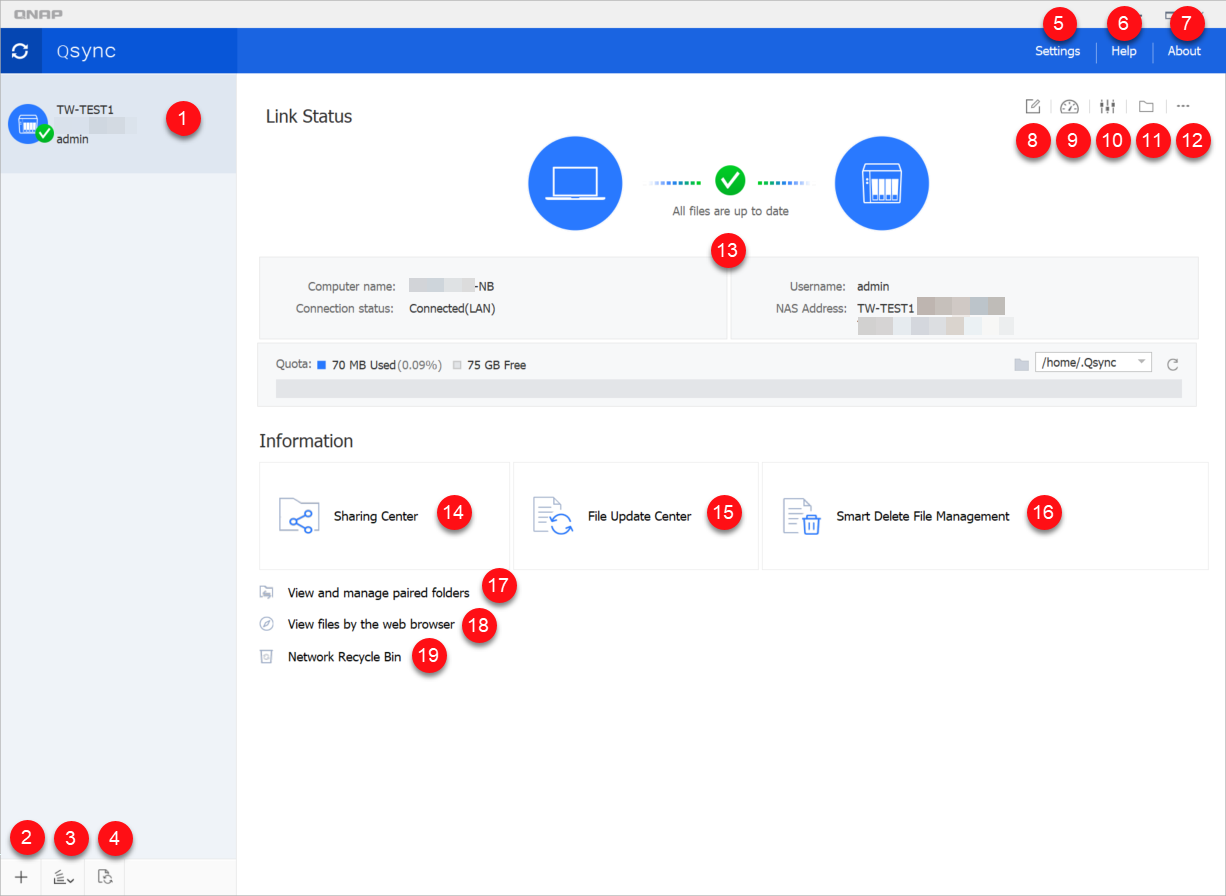Click the compass browser icon
Image resolution: width=1226 pixels, height=896 pixels.
click(x=266, y=624)
